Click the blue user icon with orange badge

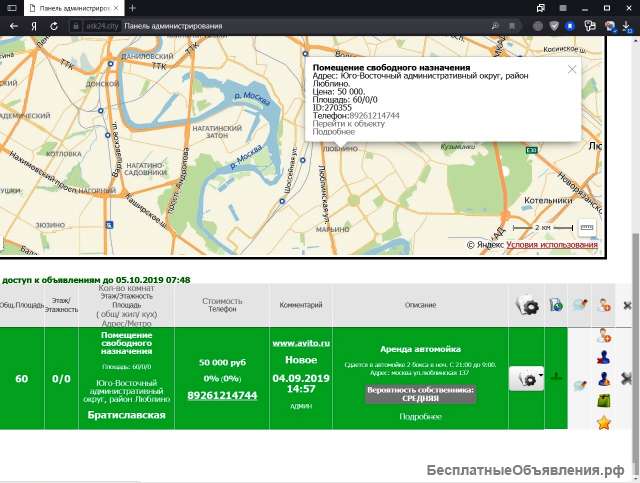coord(604,379)
